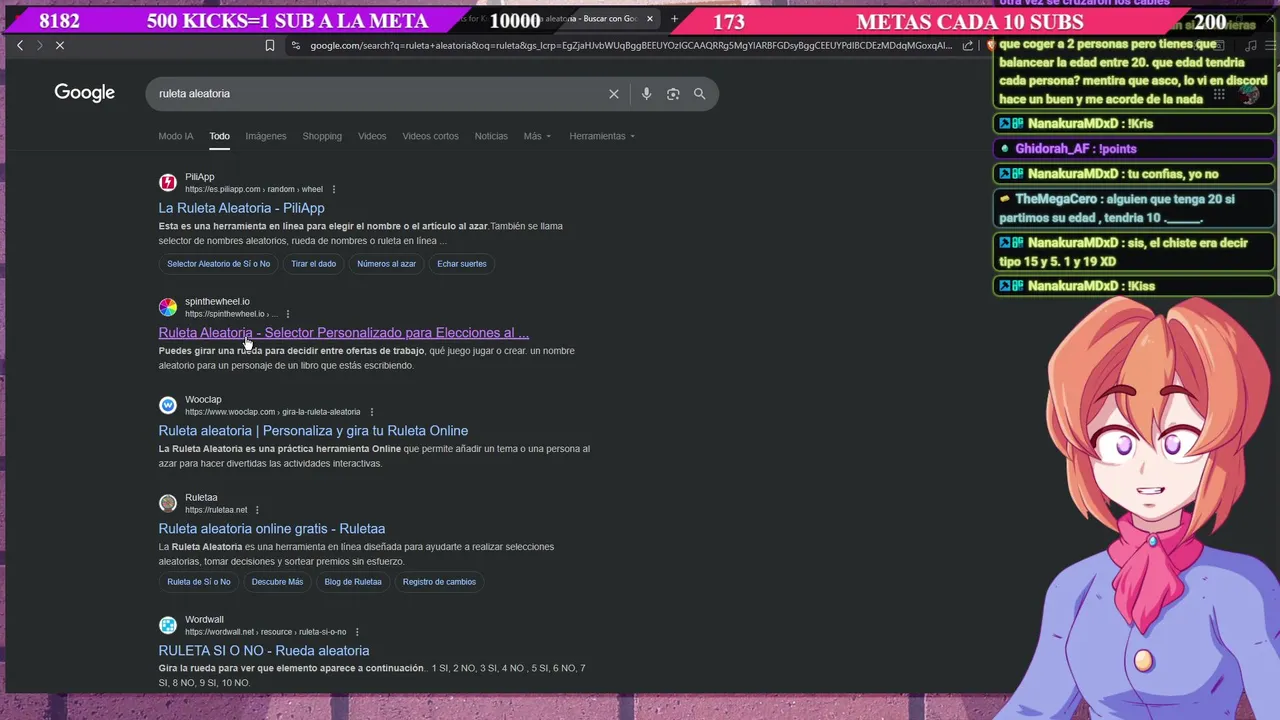Switch to Modo IA tab

175,136
